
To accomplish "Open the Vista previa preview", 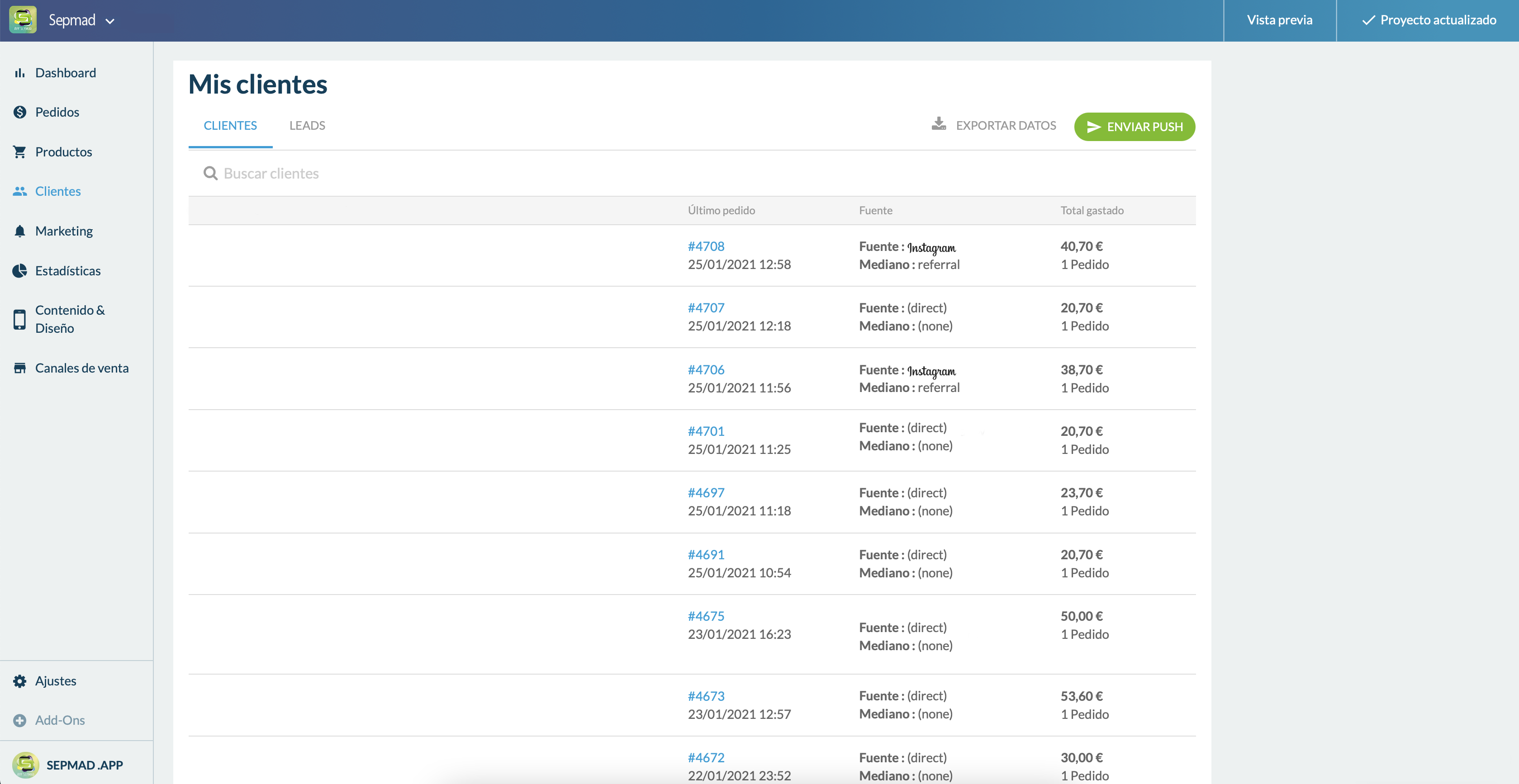I will click(1279, 20).
